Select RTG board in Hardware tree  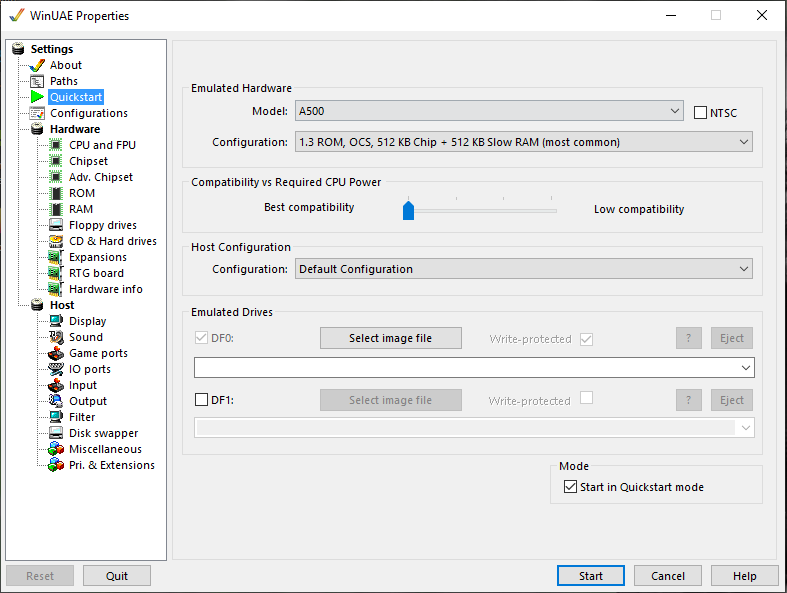96,273
